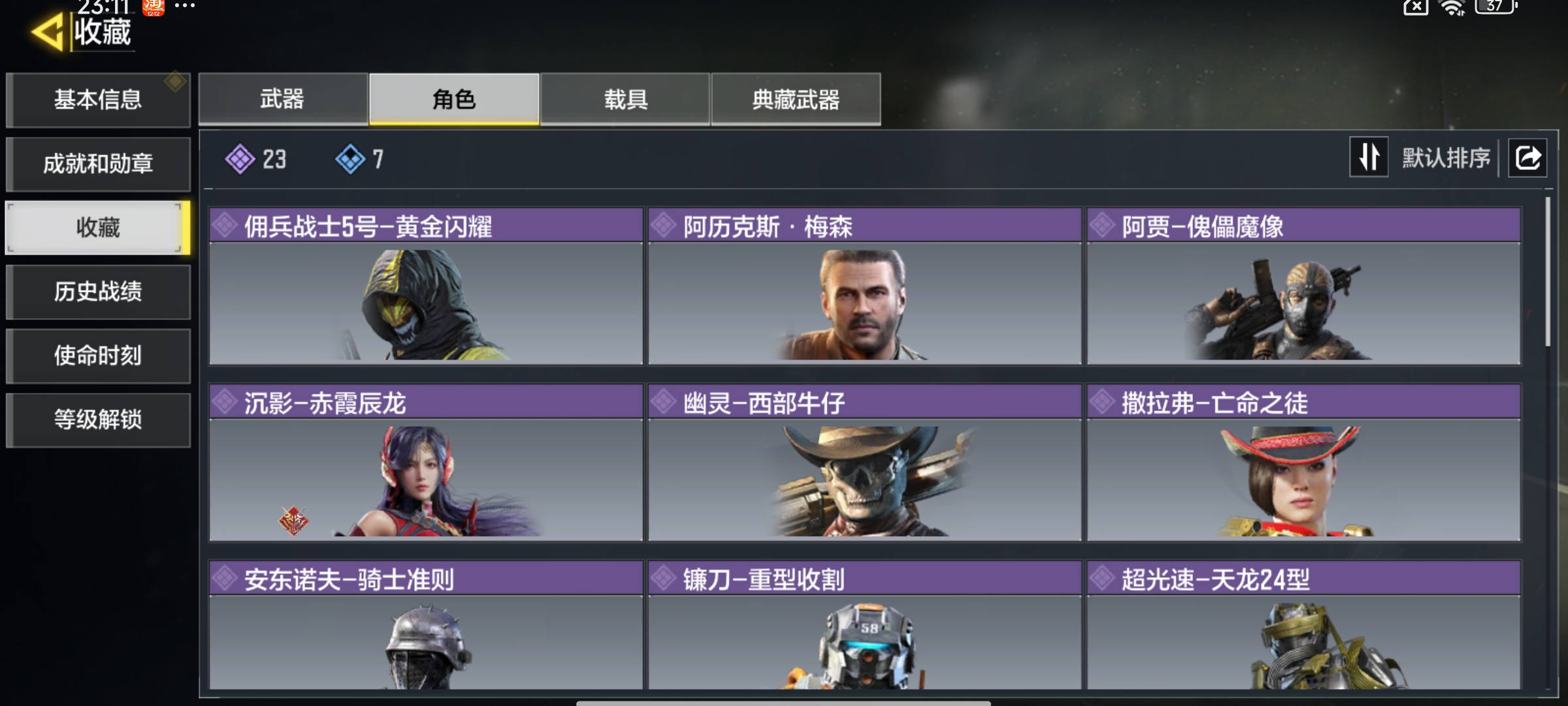1568x706 pixels.
Task: Select the 阿历克斯·梅森 character card
Action: click(x=864, y=286)
